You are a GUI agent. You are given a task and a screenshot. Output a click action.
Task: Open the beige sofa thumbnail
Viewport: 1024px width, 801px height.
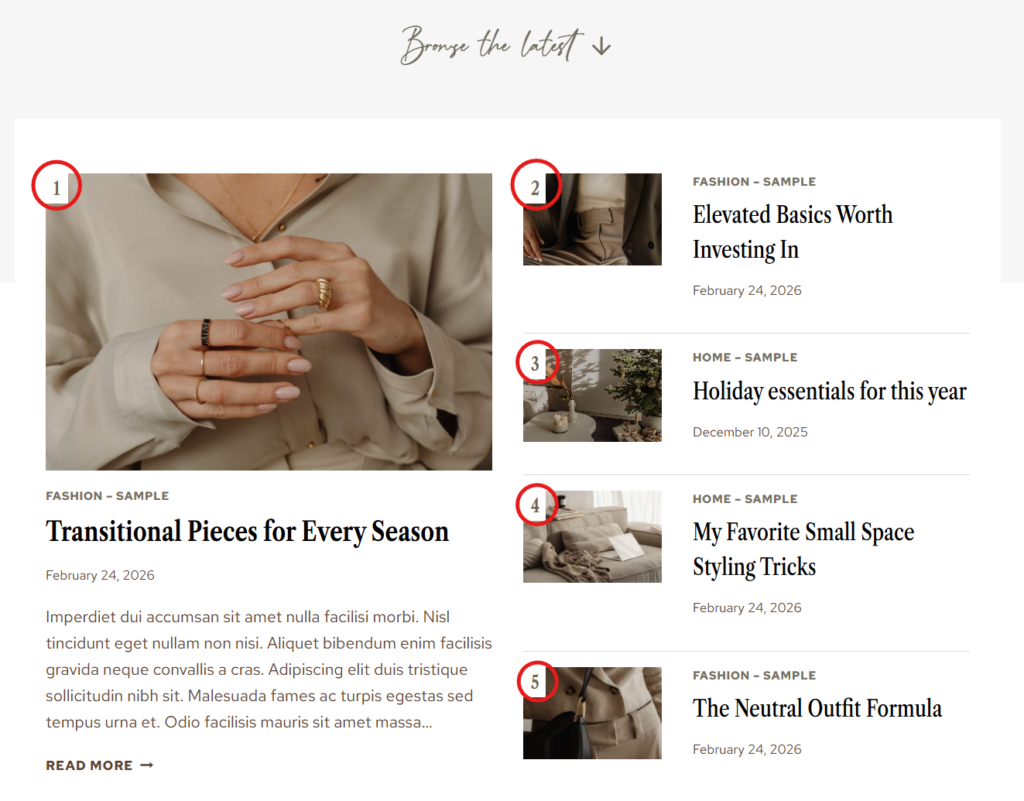592,537
